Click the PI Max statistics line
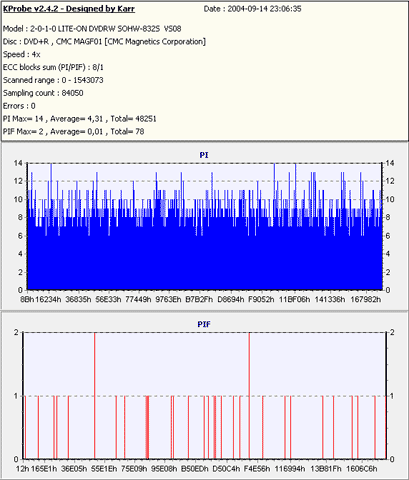This screenshot has height=480, width=409. pyautogui.click(x=80, y=119)
